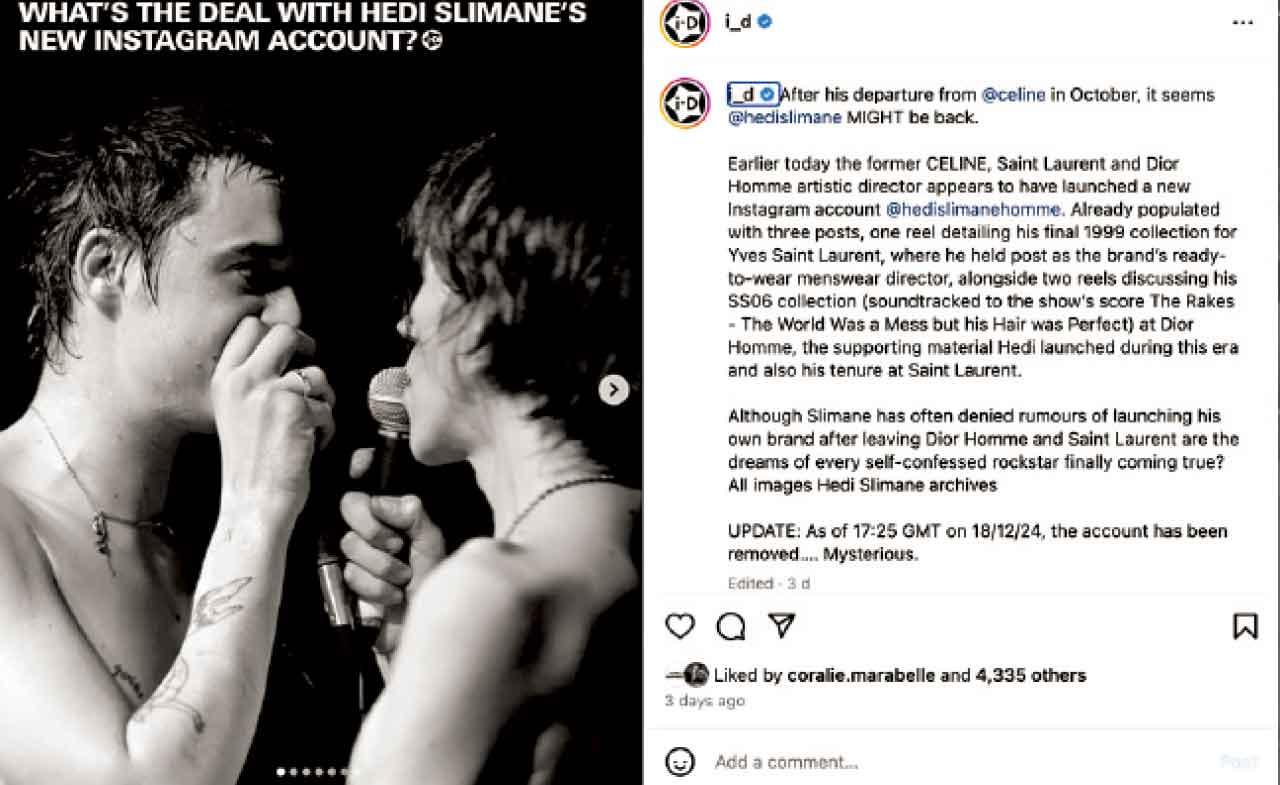Open comments with the speech bubble icon
Screen dimensions: 1280x785
click(731, 626)
